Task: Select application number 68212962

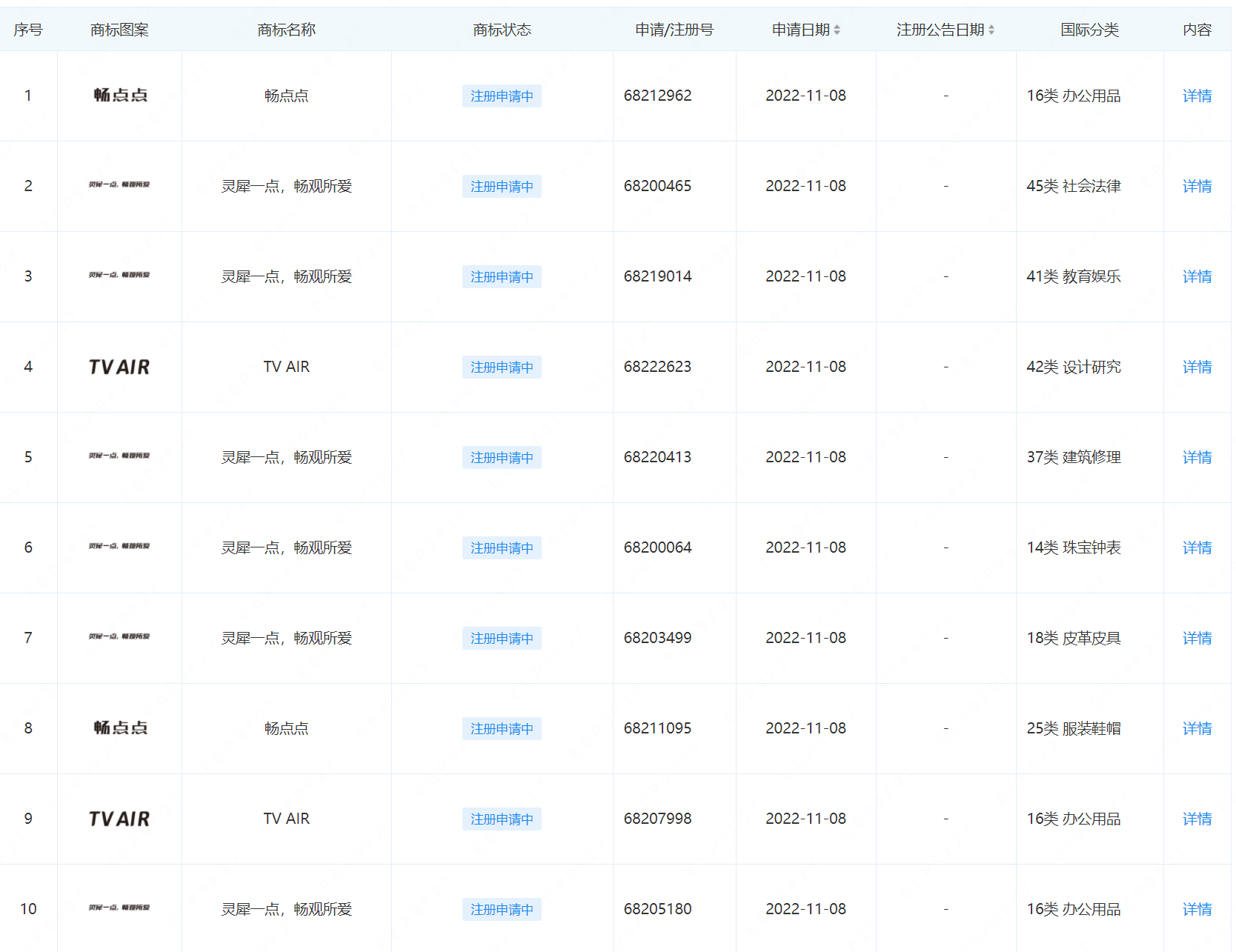Action: (x=657, y=96)
